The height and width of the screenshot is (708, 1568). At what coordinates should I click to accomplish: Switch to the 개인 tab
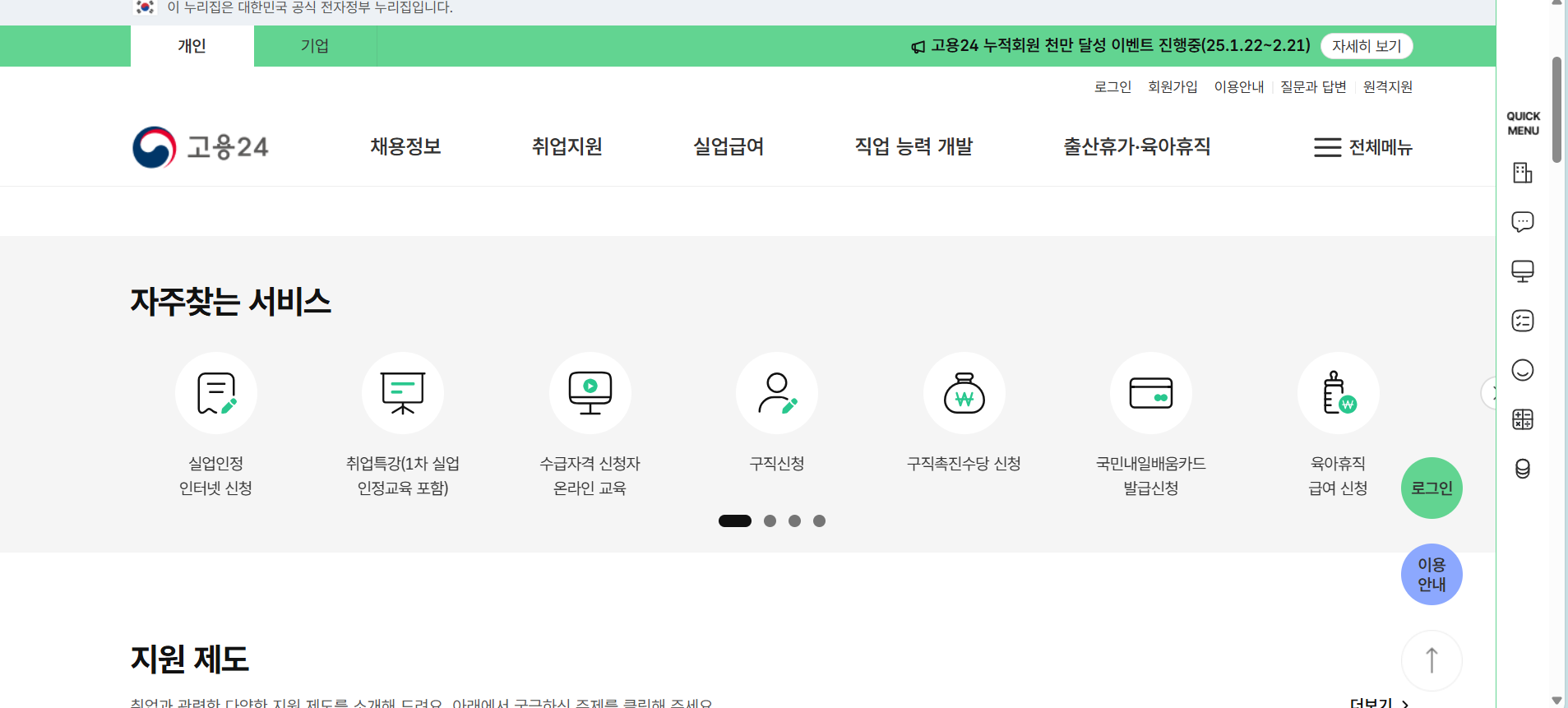pos(192,46)
